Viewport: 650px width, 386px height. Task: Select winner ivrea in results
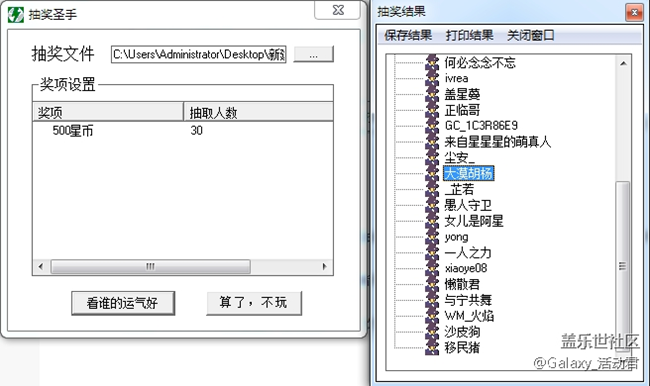(456, 78)
